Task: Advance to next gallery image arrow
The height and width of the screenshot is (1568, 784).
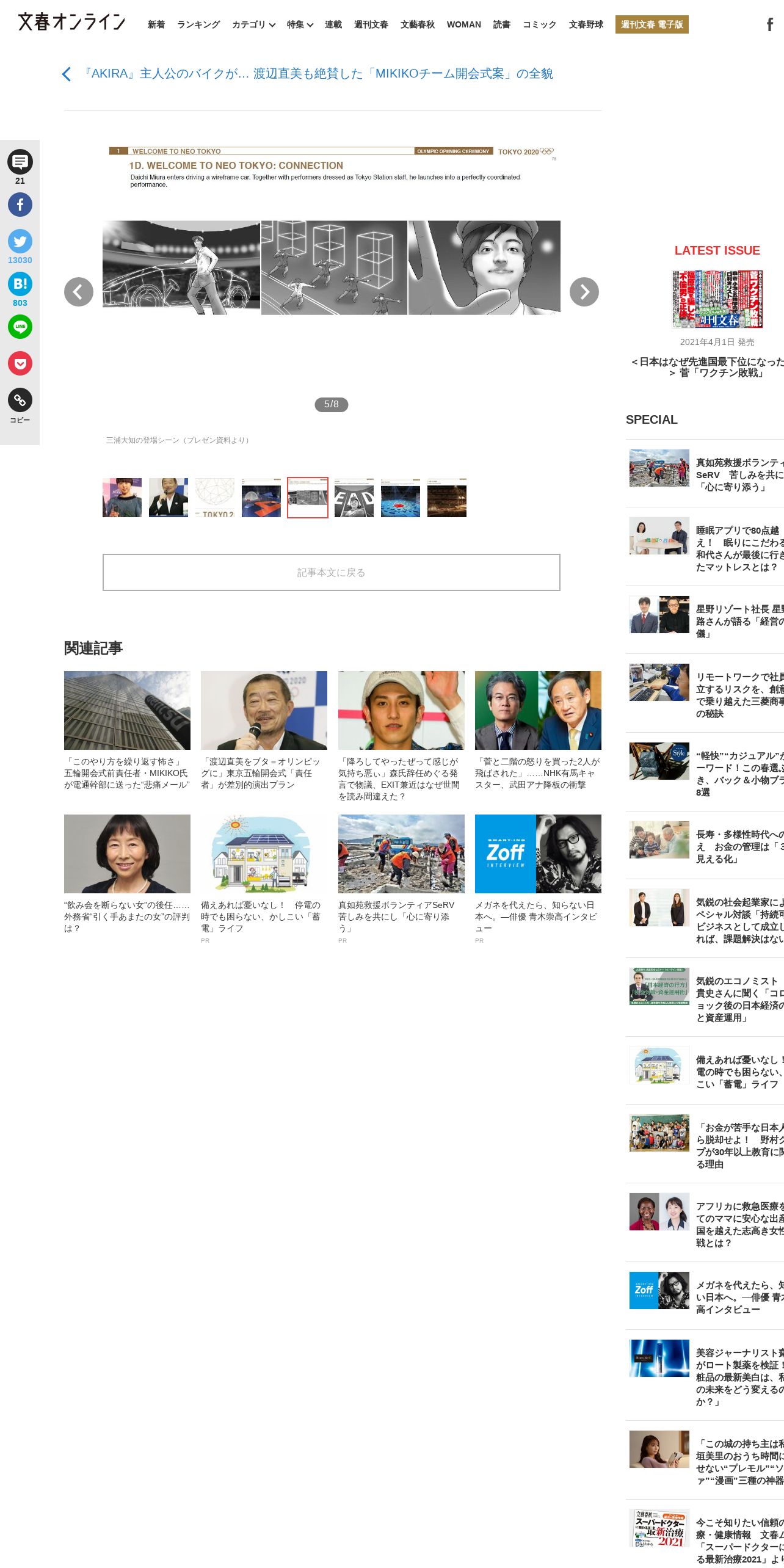Action: (584, 292)
